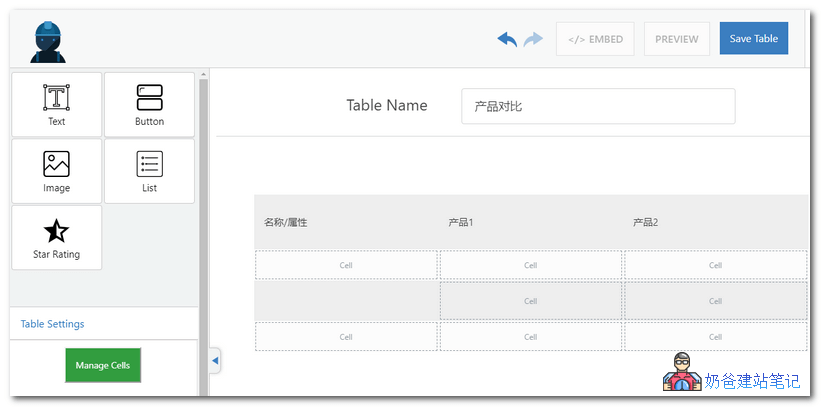Click the undo arrow icon
The width and height of the screenshot is (821, 407).
pyautogui.click(x=507, y=39)
